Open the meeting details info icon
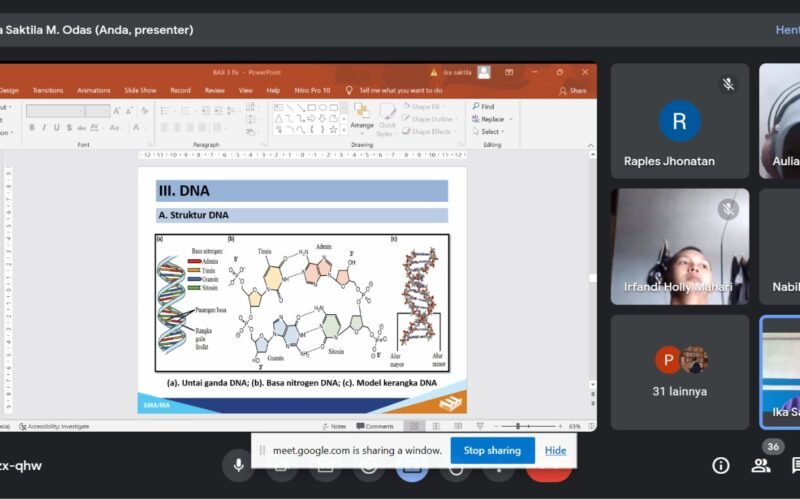The width and height of the screenshot is (800, 500). 720,465
